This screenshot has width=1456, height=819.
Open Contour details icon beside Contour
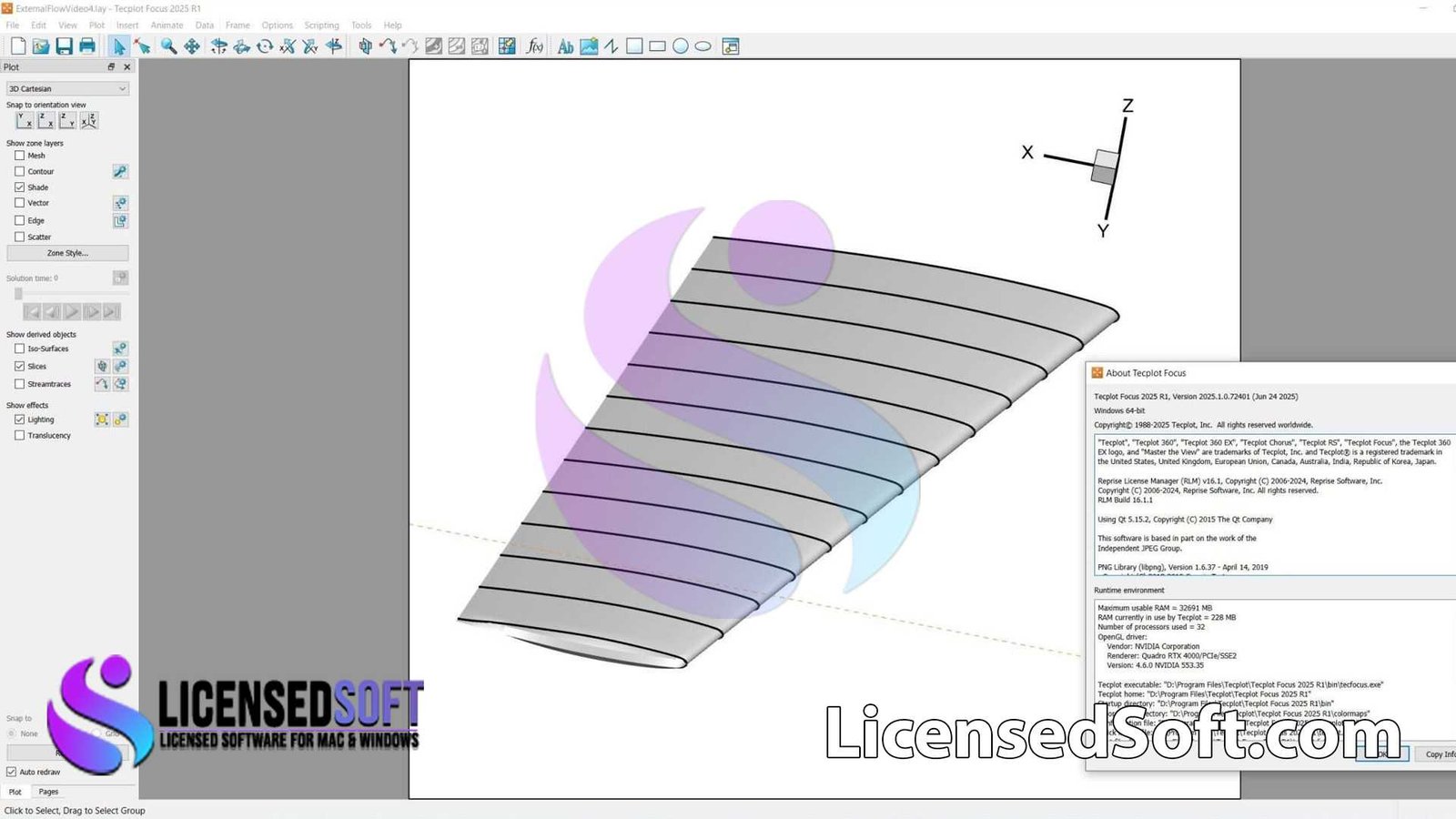(x=120, y=171)
